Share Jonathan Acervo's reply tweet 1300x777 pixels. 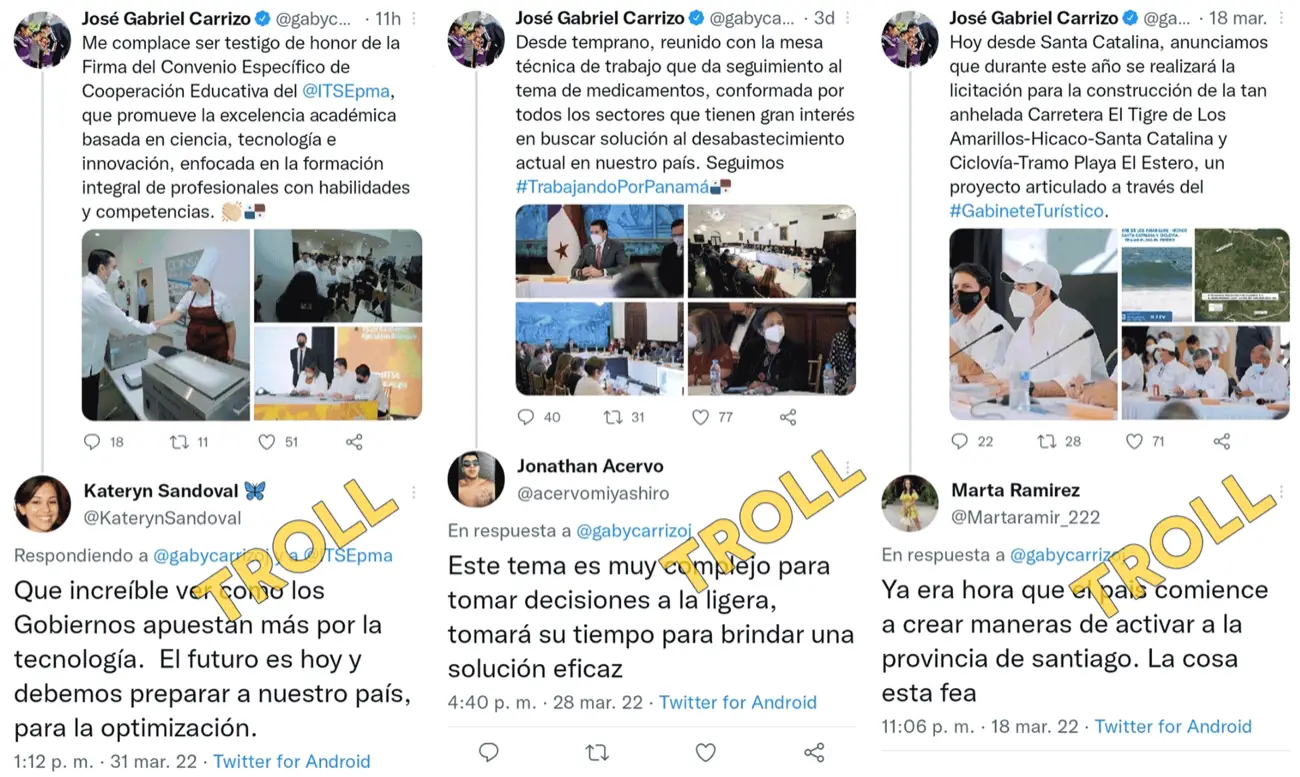click(814, 753)
